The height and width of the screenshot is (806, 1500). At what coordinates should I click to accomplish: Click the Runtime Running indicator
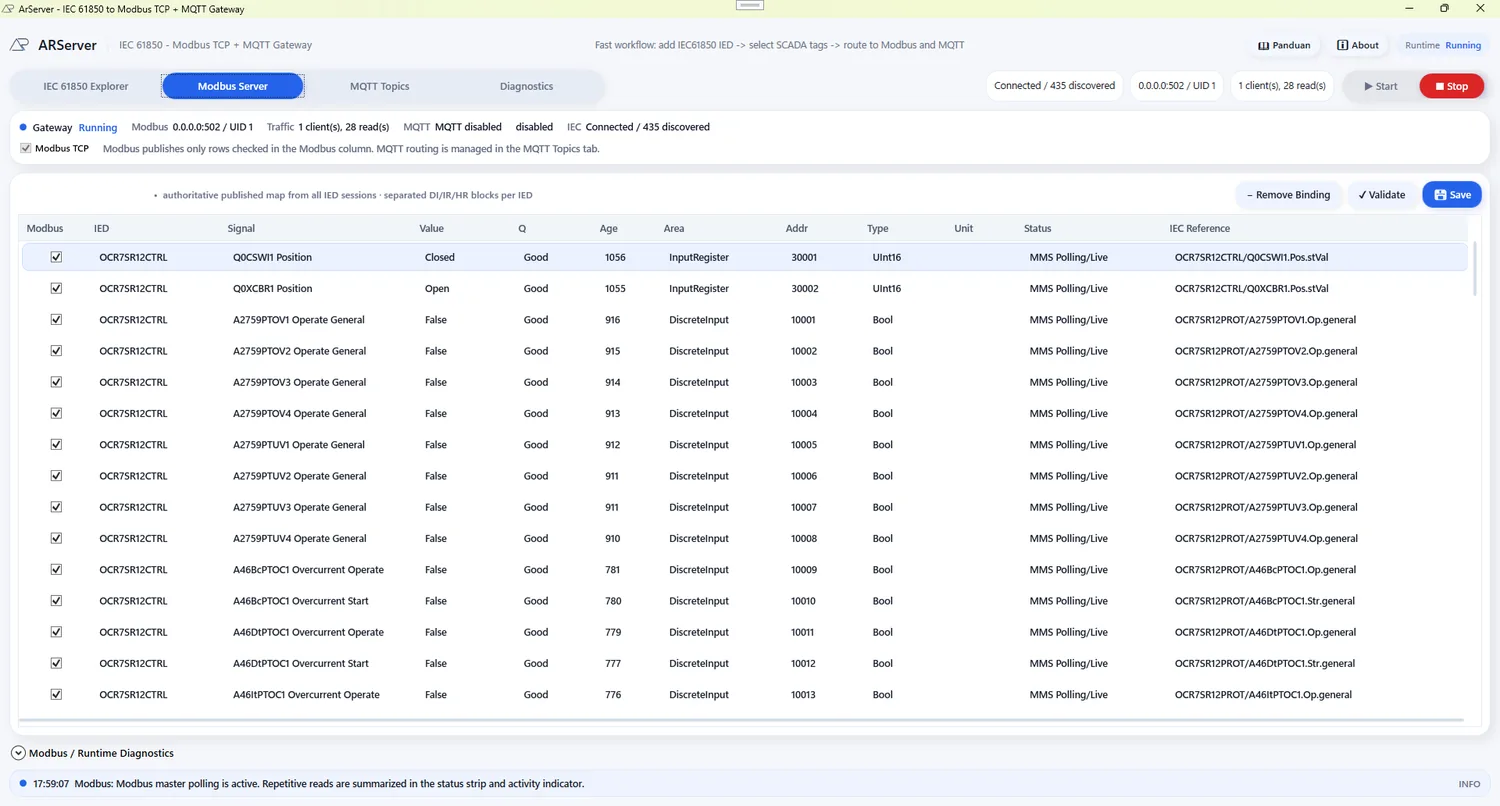pos(1443,45)
